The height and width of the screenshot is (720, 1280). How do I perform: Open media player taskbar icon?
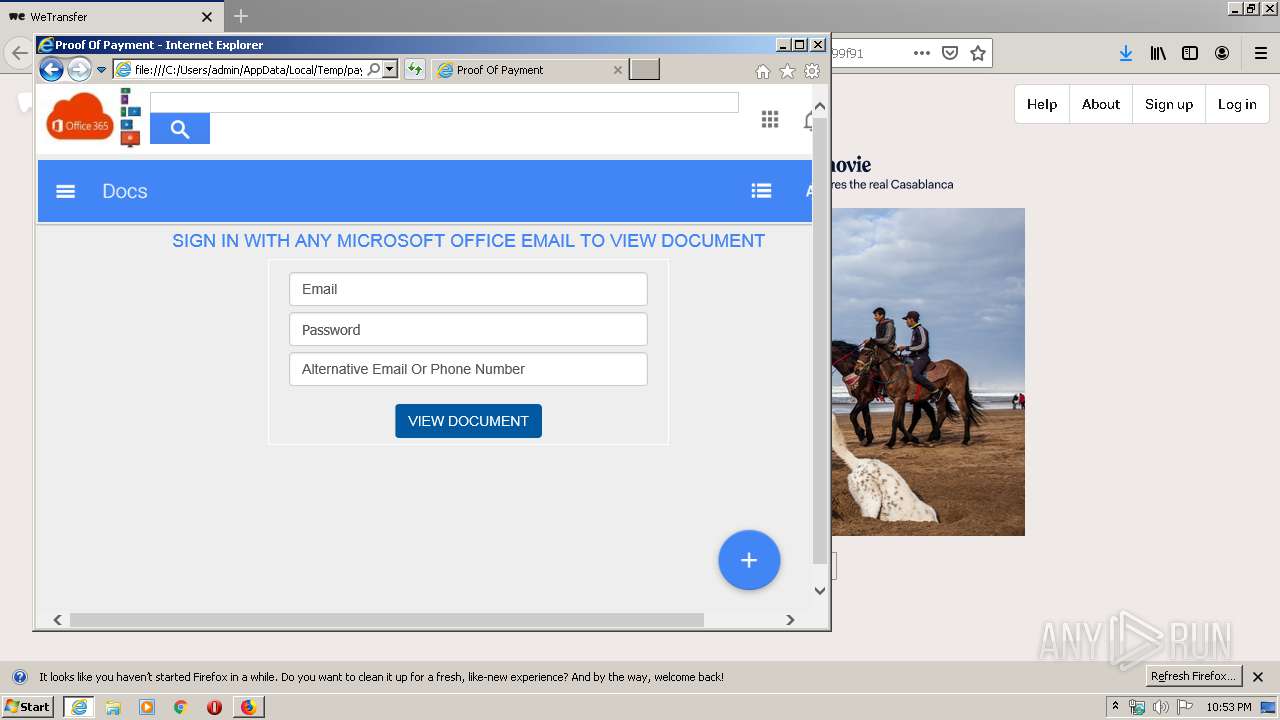[x=147, y=707]
